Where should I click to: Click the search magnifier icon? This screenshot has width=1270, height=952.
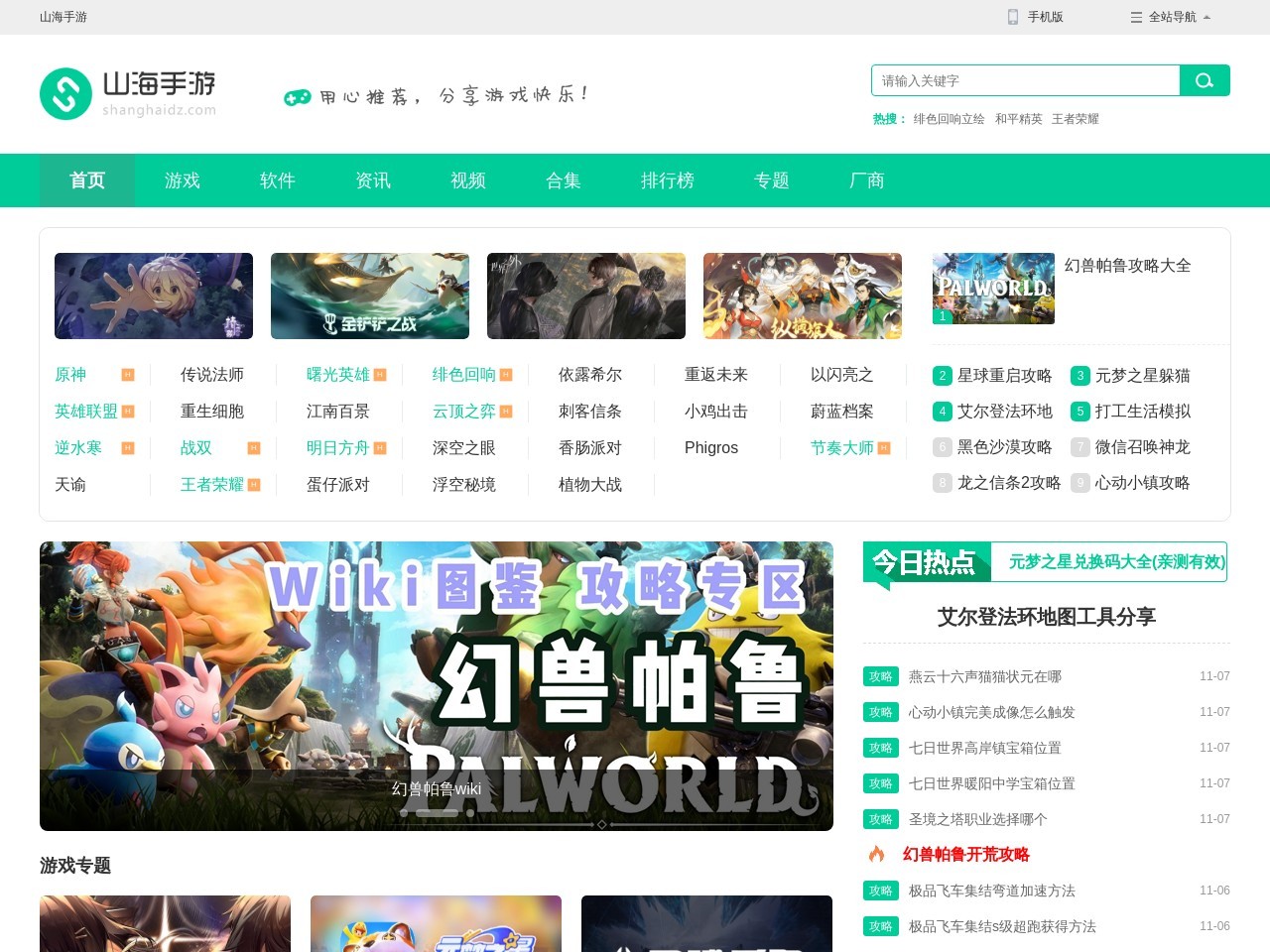[x=1204, y=80]
